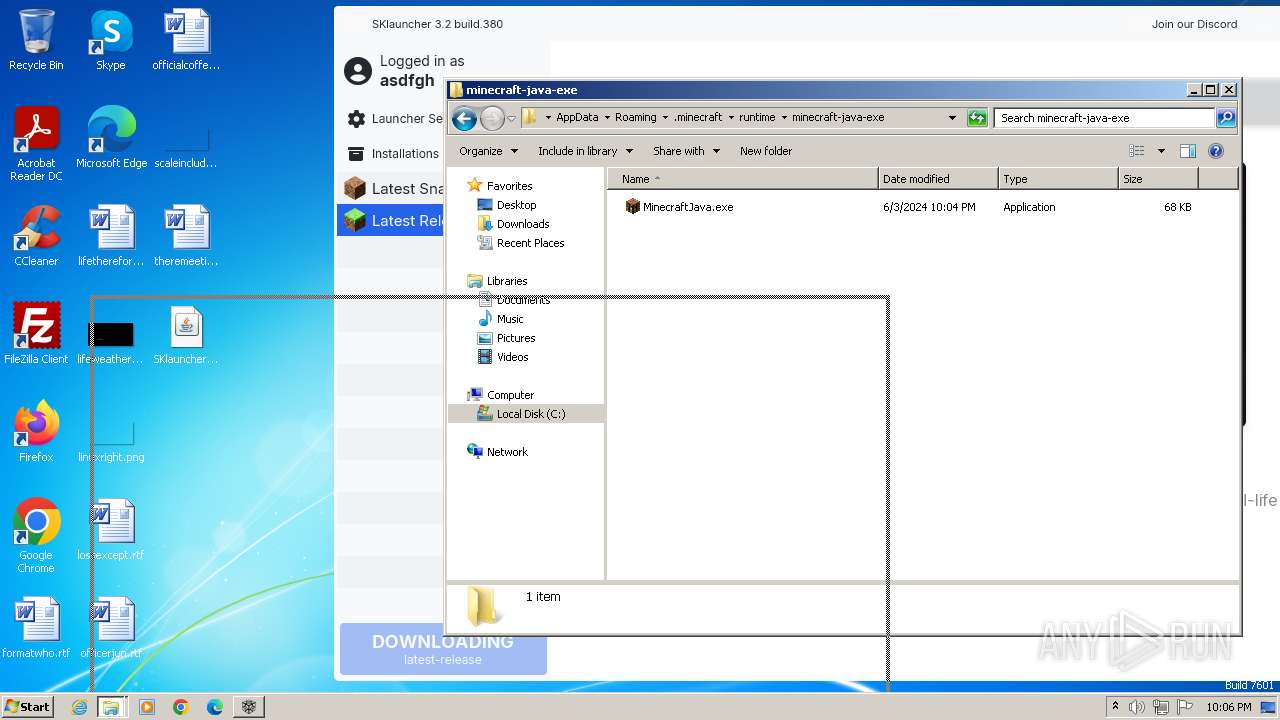Screen dimensions: 1280x720
Task: Select Latest Snapshot profile in SKlauncher
Action: (x=392, y=188)
